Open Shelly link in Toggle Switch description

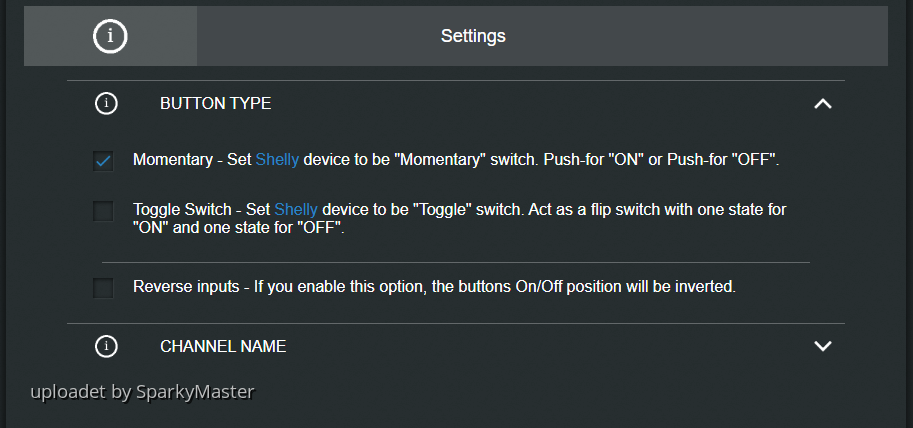coord(296,210)
